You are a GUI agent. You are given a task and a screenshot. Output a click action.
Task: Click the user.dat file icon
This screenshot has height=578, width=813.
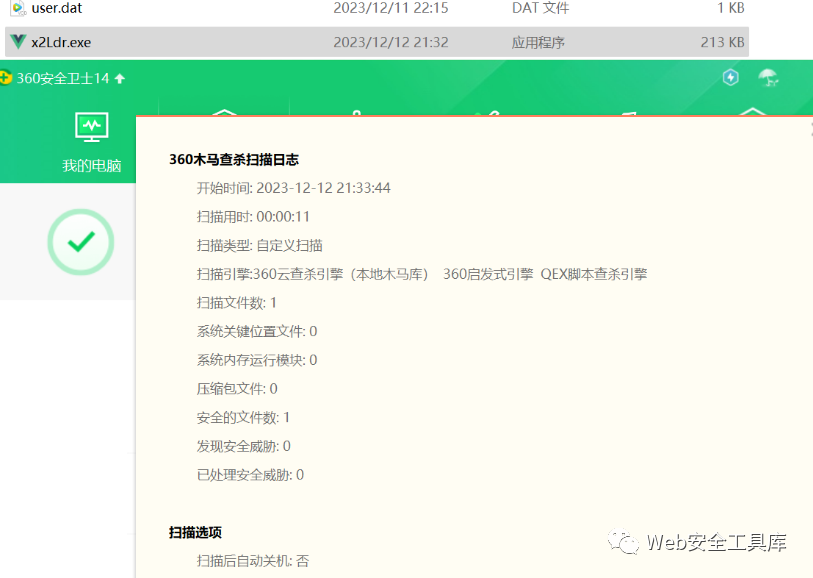18,7
